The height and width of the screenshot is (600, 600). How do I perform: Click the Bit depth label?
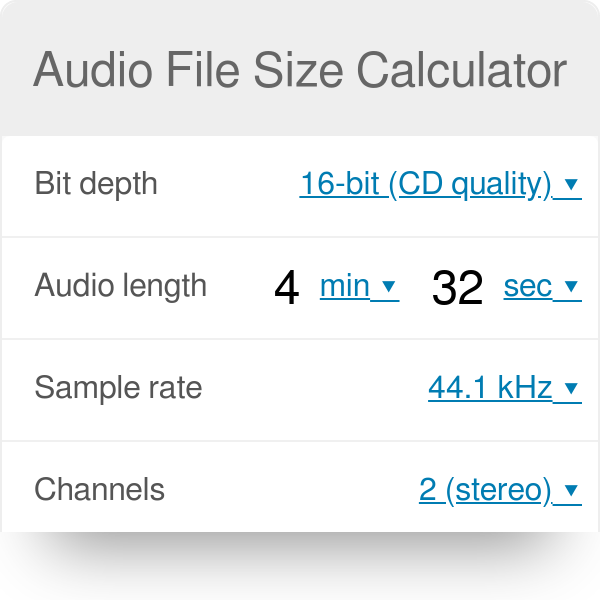(x=96, y=184)
